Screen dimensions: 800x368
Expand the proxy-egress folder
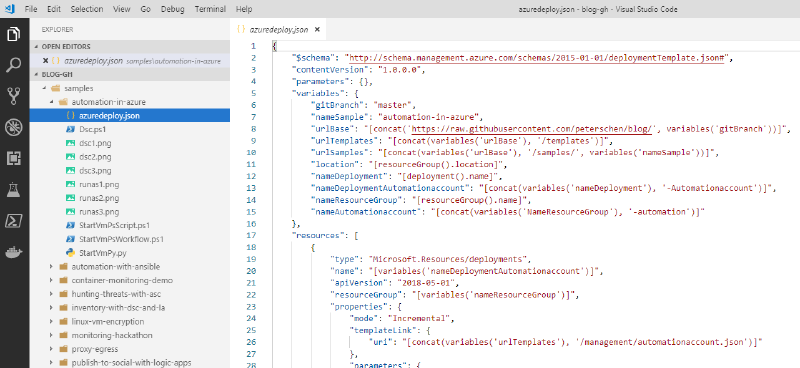click(x=52, y=349)
